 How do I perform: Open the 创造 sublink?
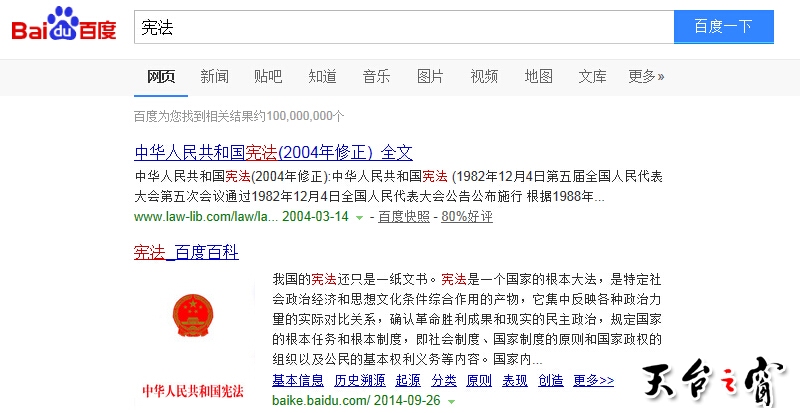pyautogui.click(x=551, y=380)
